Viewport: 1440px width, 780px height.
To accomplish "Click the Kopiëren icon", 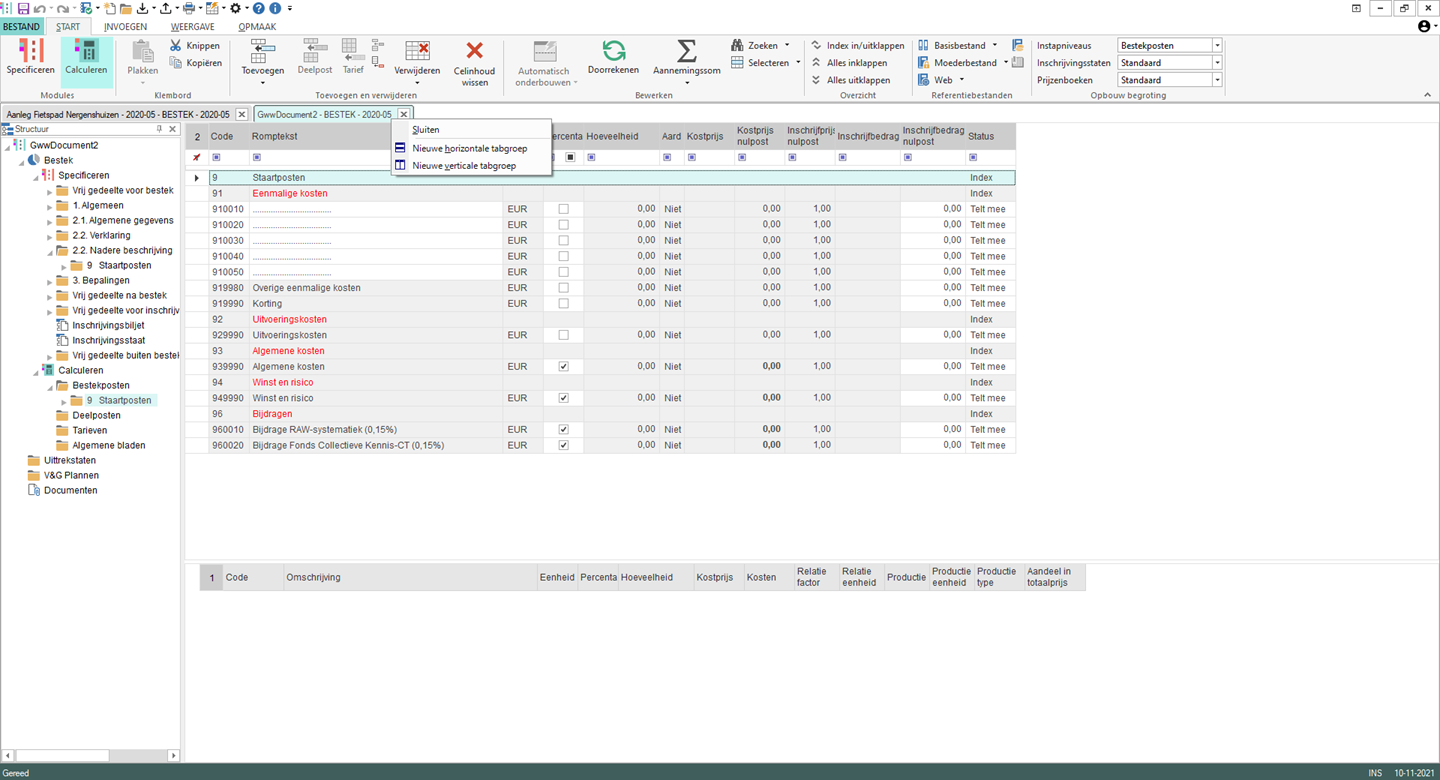I will pos(176,63).
